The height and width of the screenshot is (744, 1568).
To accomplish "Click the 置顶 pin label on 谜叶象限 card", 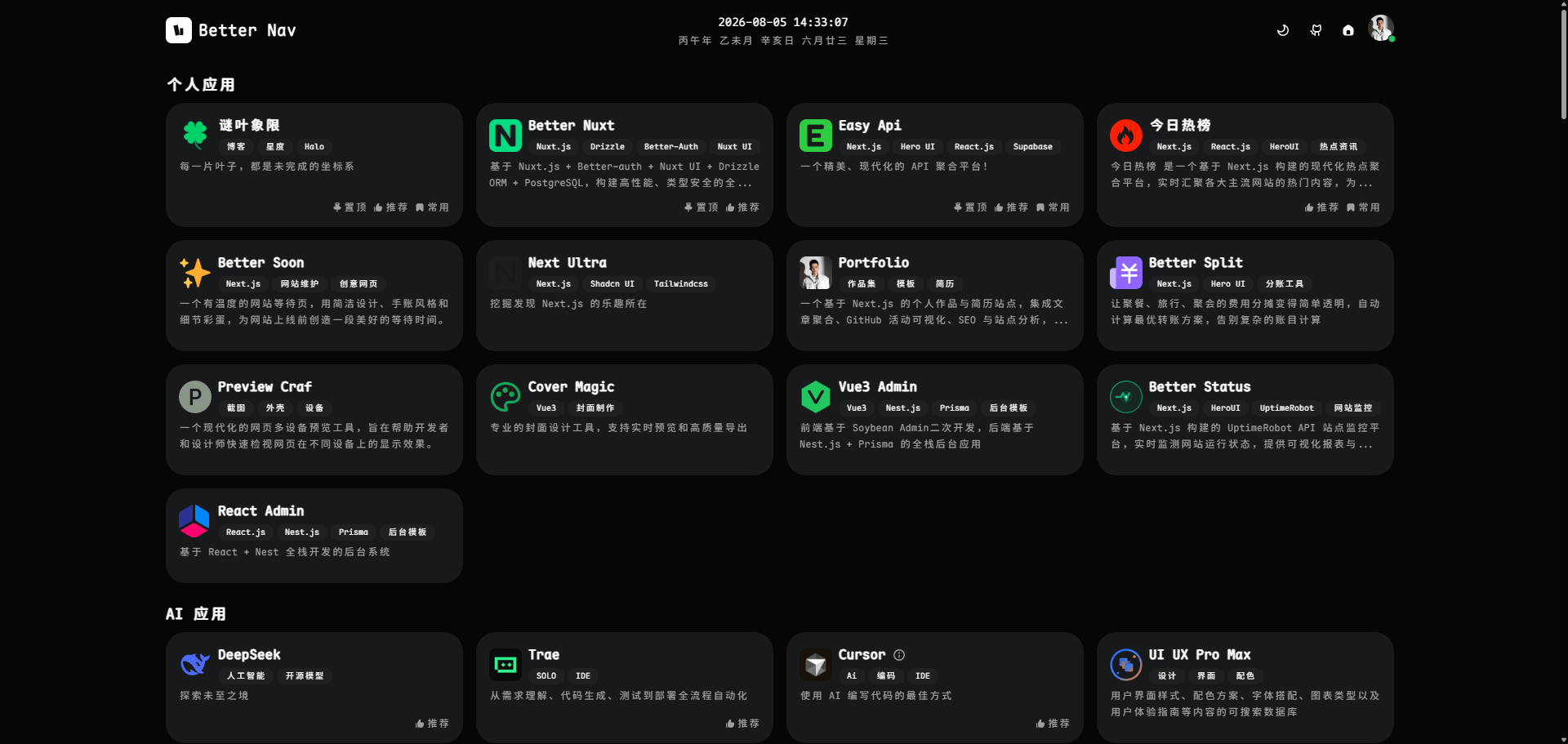I will tap(350, 207).
